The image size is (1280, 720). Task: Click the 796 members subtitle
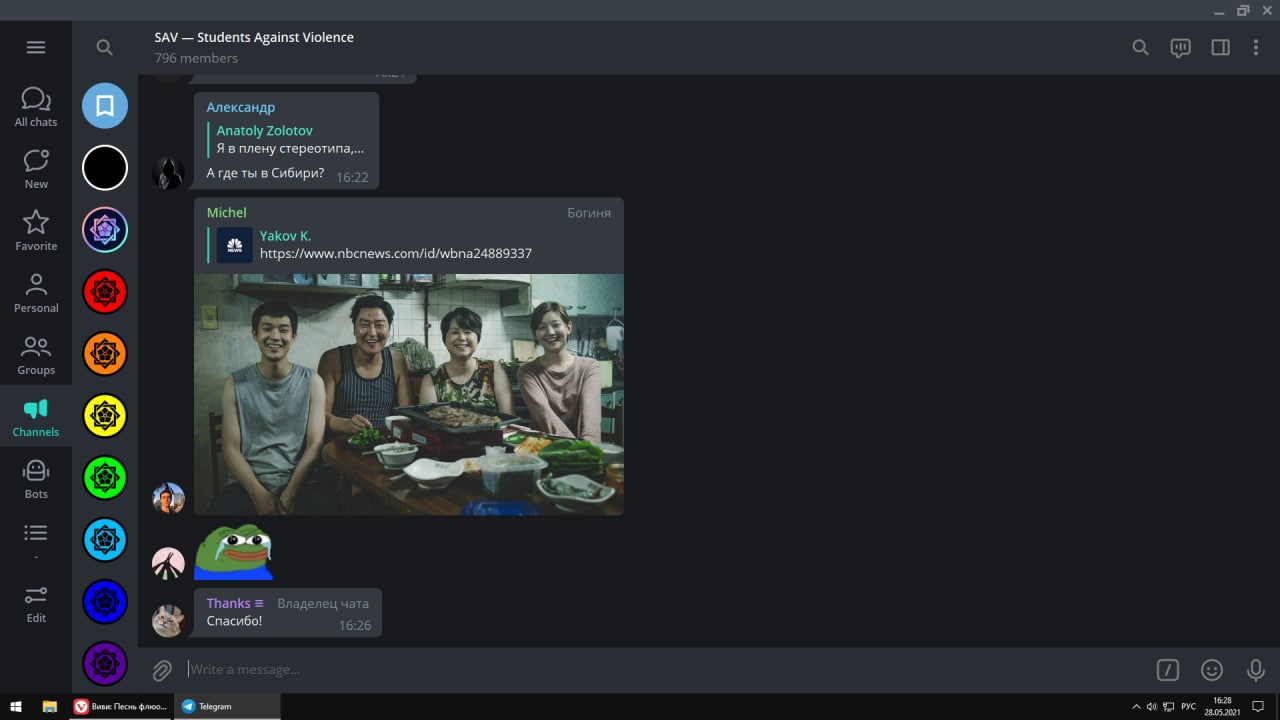point(196,58)
